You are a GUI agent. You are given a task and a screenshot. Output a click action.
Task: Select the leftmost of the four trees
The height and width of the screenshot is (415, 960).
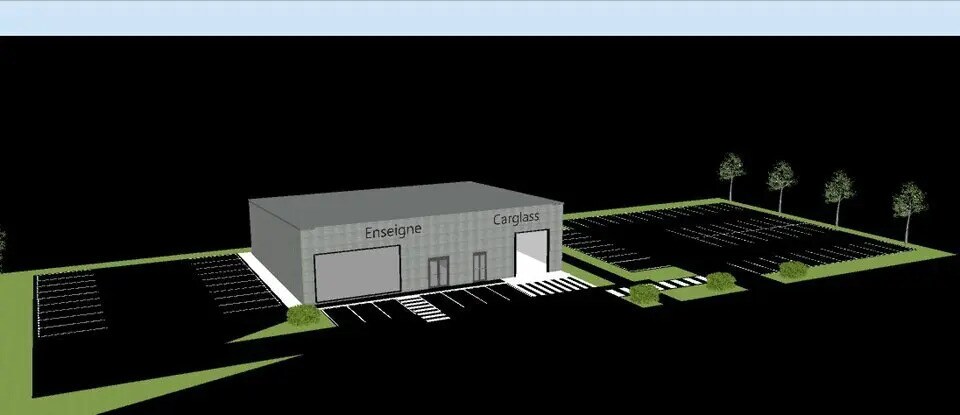click(732, 172)
